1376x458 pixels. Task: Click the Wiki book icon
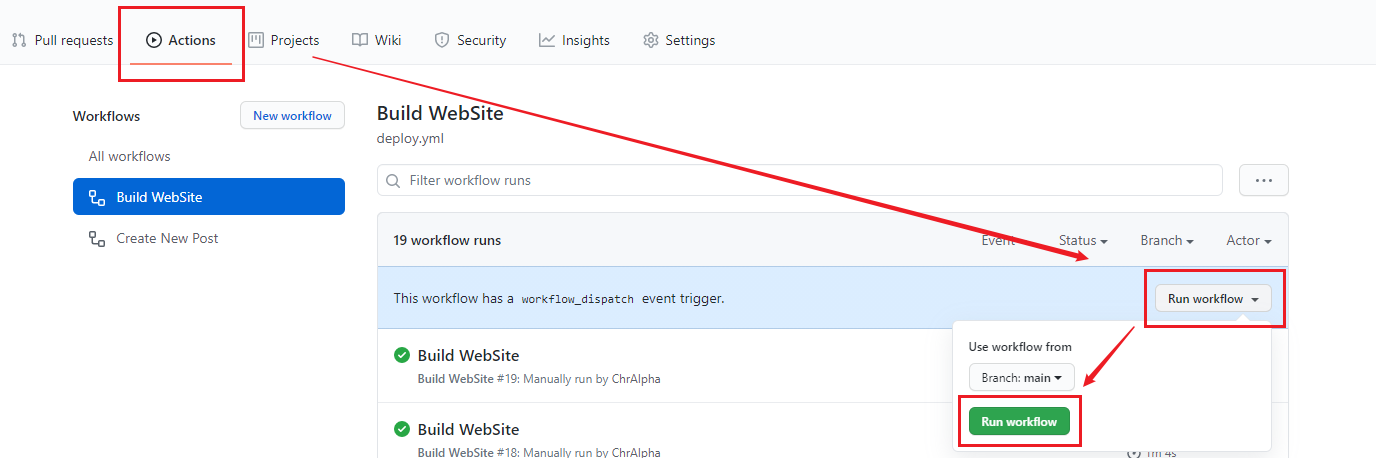pyautogui.click(x=360, y=40)
